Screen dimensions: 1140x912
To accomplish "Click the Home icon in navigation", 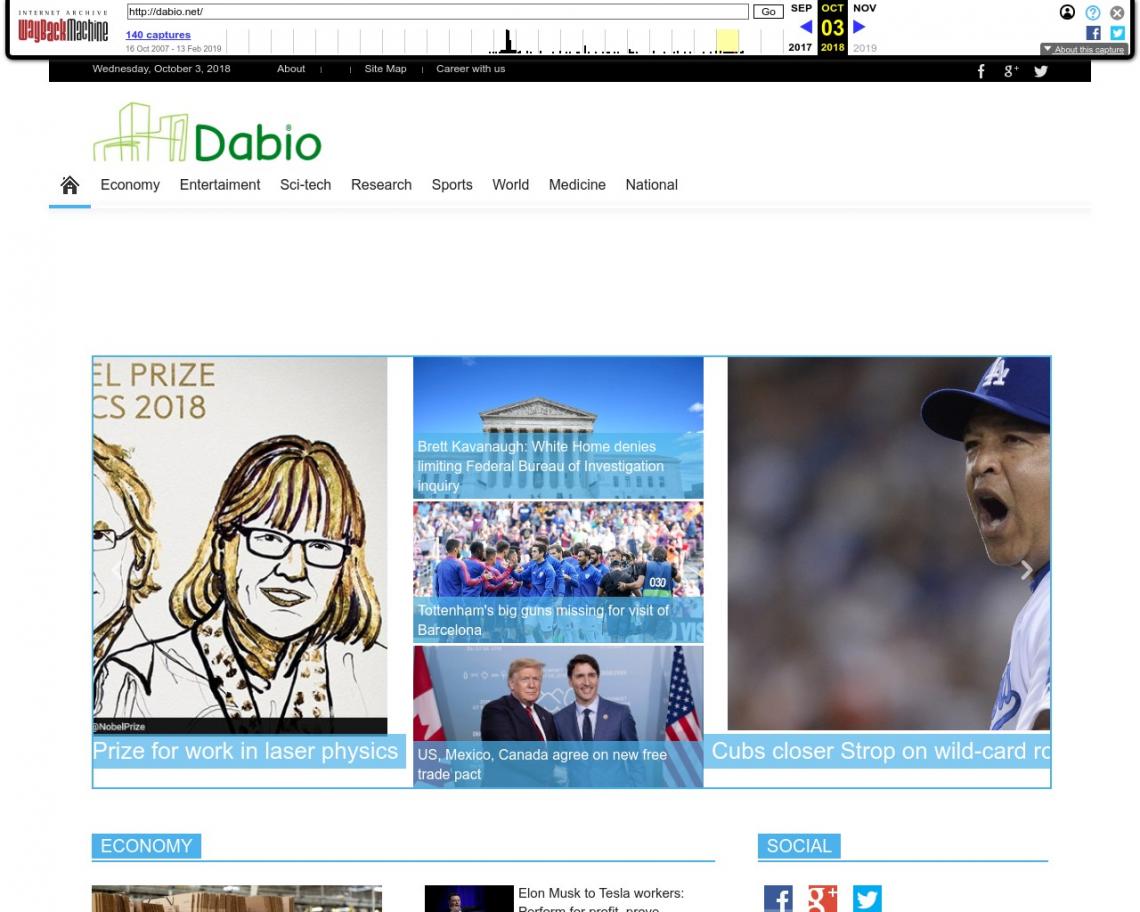I will (x=70, y=185).
